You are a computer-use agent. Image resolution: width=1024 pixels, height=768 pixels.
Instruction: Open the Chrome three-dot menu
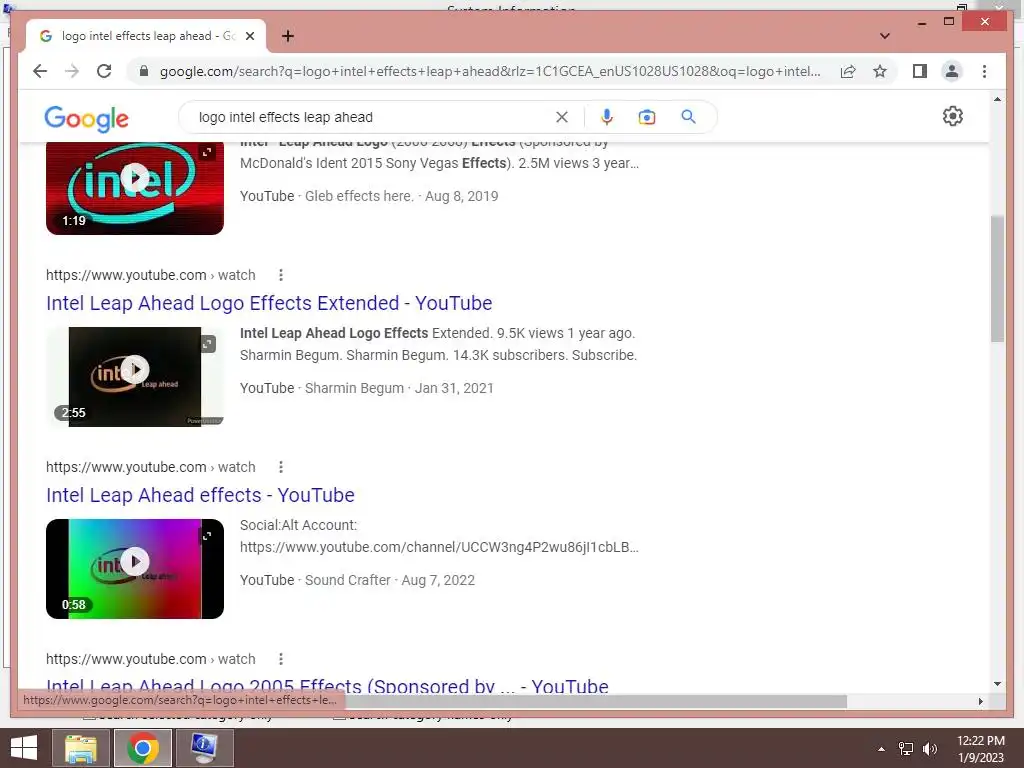coord(984,71)
